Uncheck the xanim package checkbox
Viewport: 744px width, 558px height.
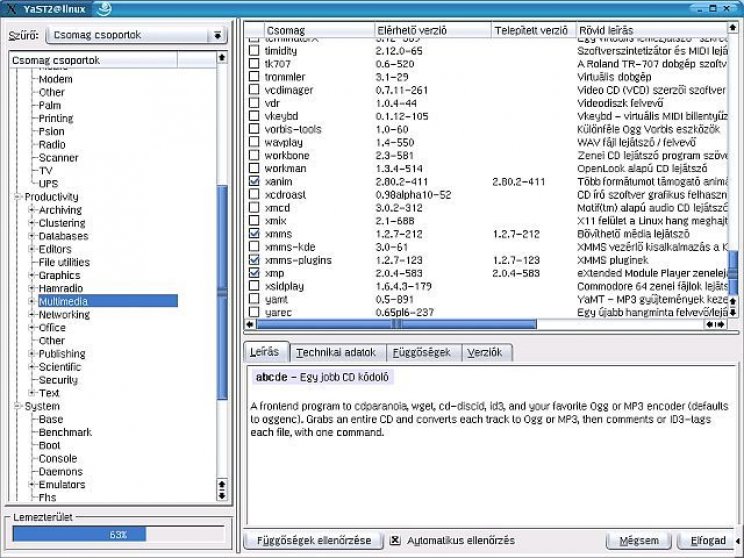tap(254, 181)
